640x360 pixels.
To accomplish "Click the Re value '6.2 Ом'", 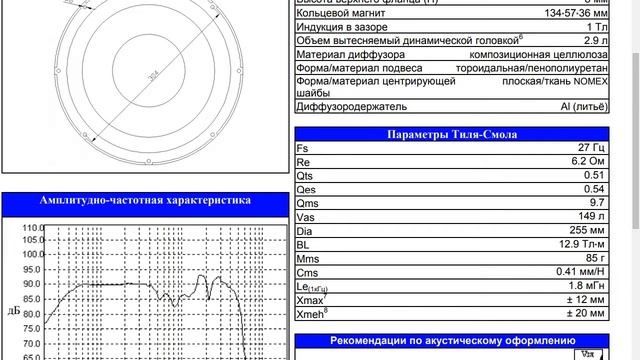I will 588,161.
